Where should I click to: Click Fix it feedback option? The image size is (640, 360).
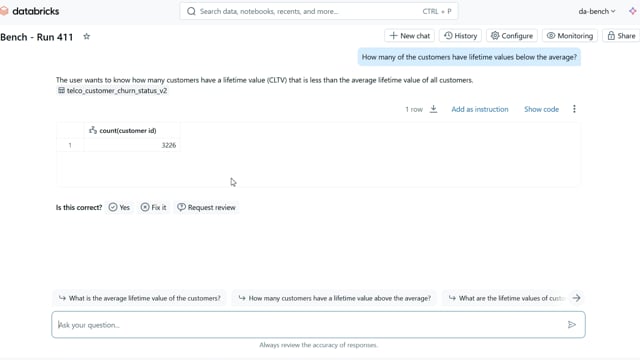[x=153, y=207]
